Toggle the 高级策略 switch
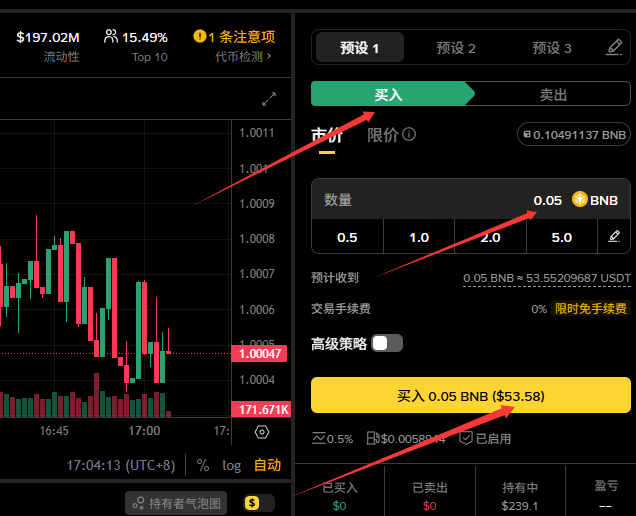 pyautogui.click(x=386, y=343)
